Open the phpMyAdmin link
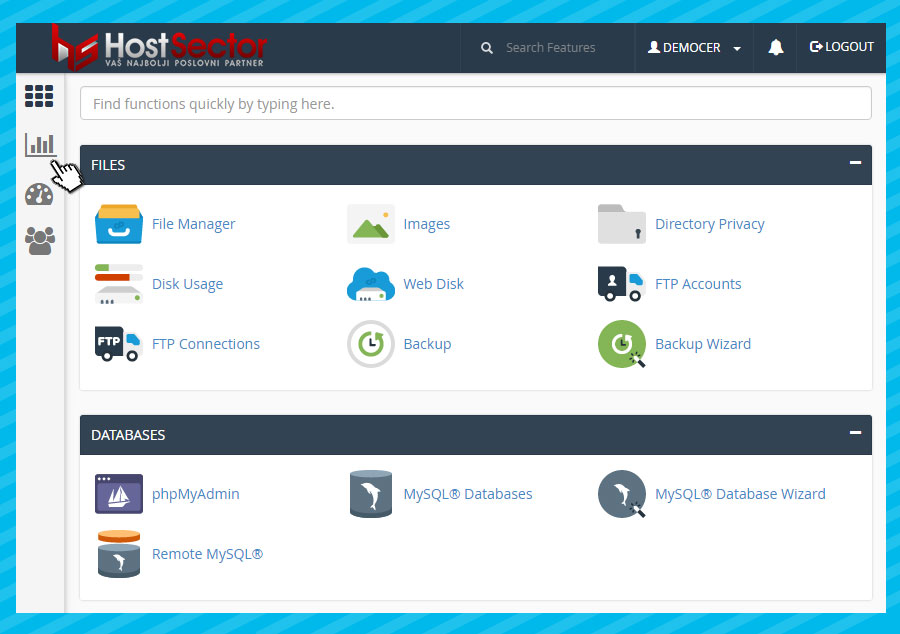The width and height of the screenshot is (900, 634). coord(195,495)
